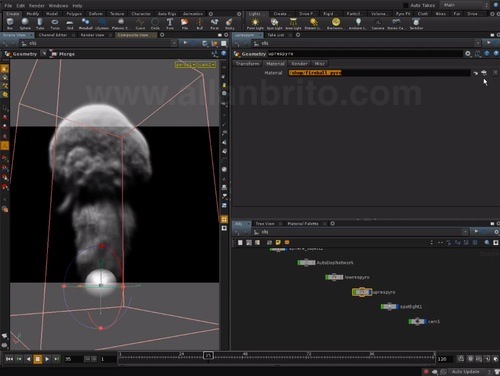Open the Main take dropdown

[x=465, y=5]
